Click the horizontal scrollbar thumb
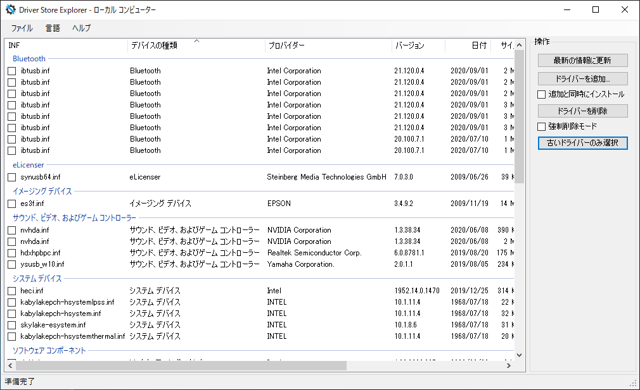640x390 pixels. pos(181,366)
